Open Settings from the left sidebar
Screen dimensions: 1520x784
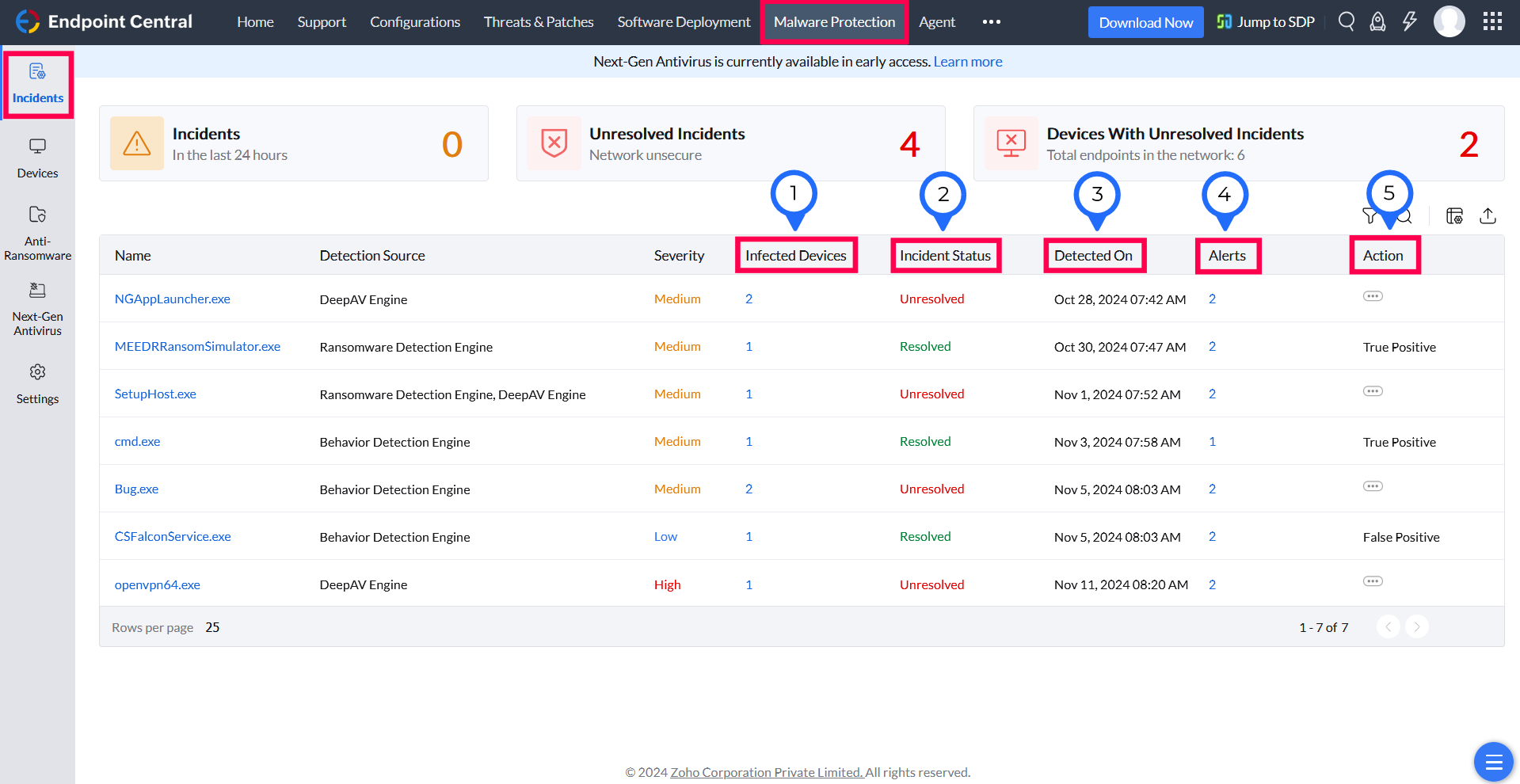37,382
